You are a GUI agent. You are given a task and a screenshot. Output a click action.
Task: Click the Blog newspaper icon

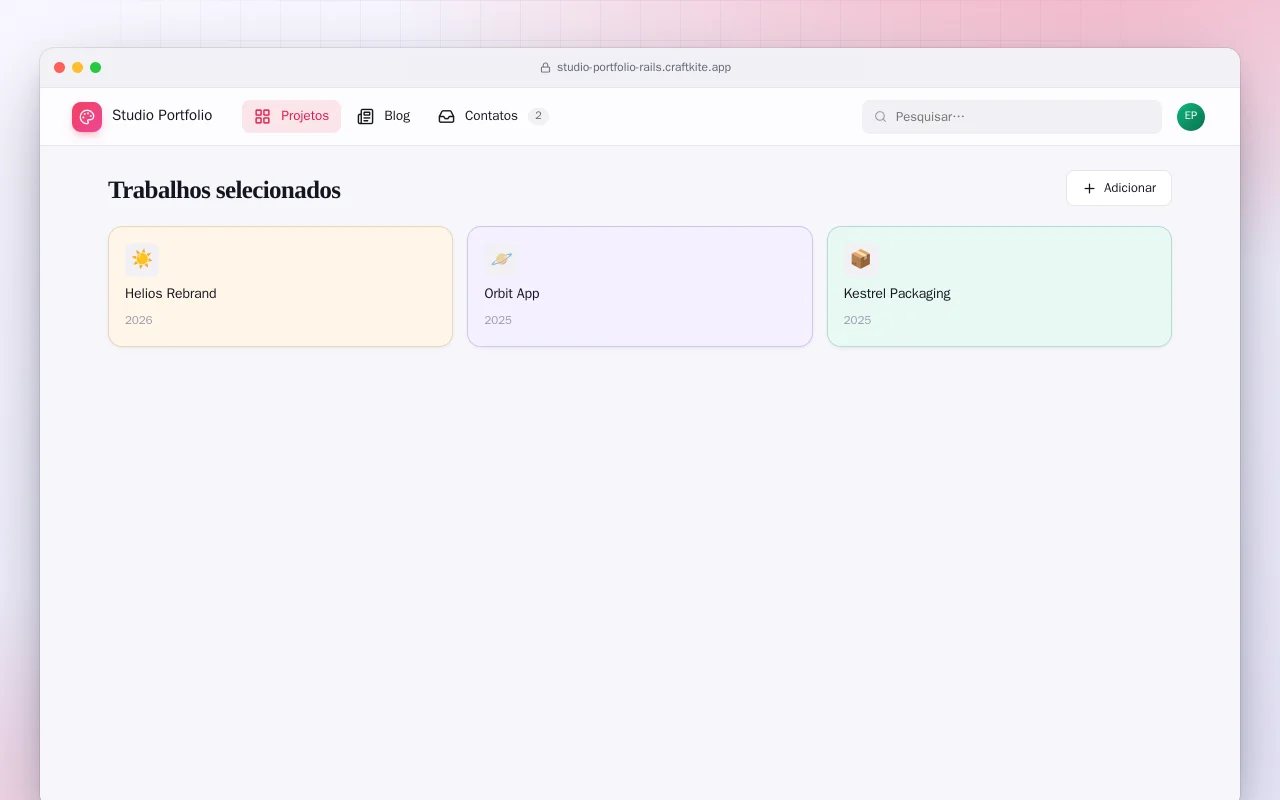pyautogui.click(x=366, y=116)
